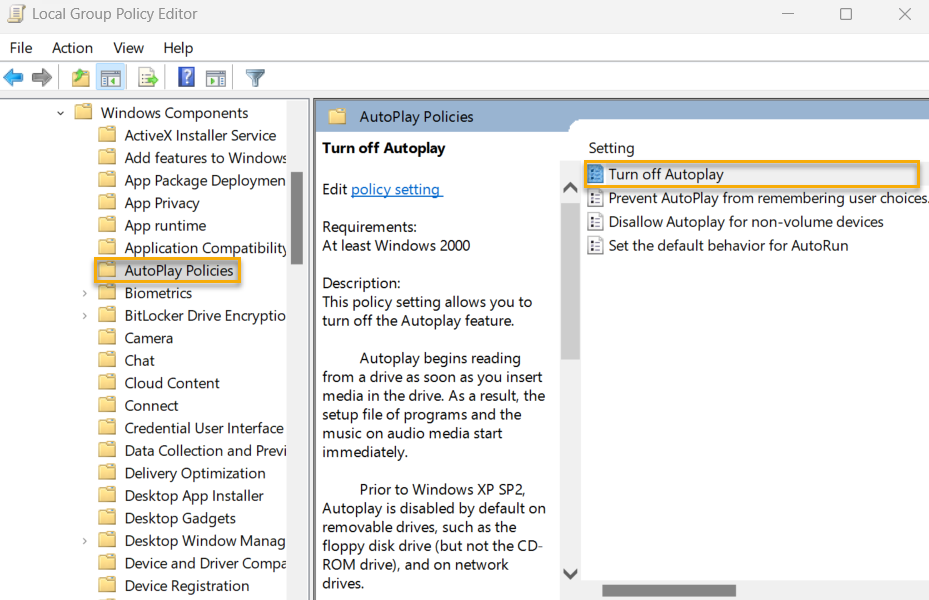Viewport: 929px width, 600px height.
Task: Expand the Biometrics tree node
Action: 83,292
